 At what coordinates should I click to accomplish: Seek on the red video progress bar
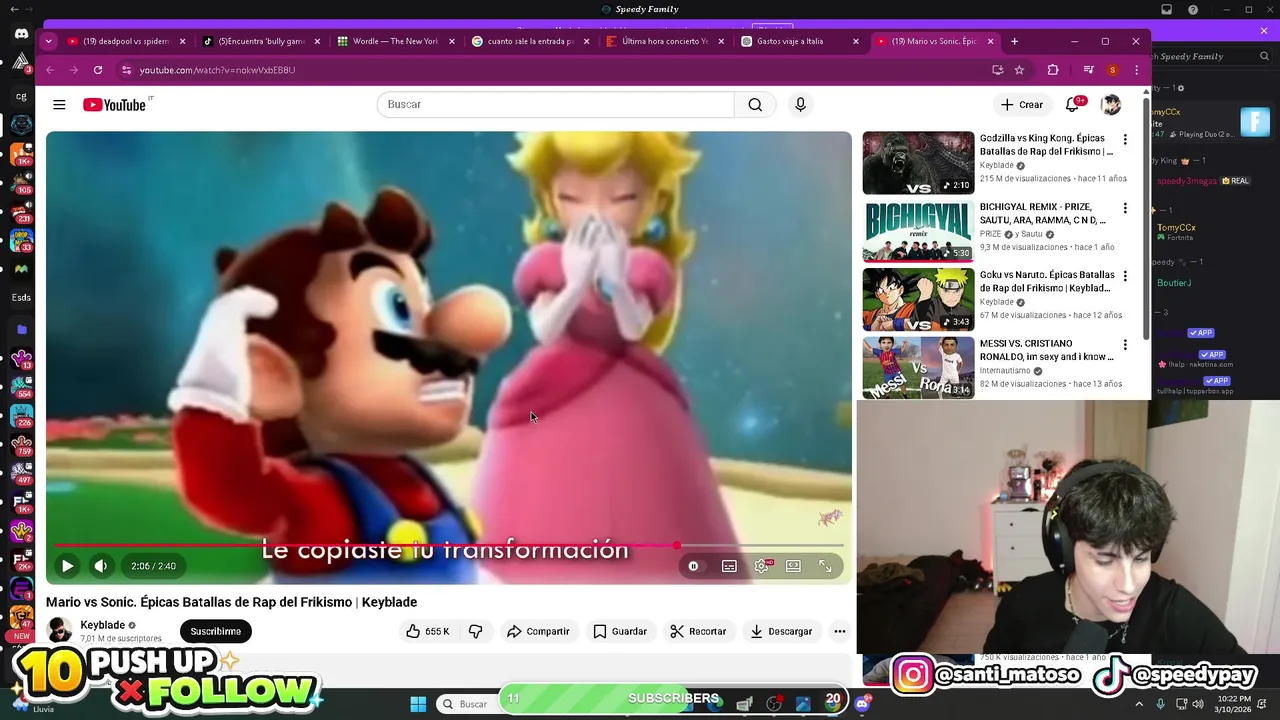click(x=449, y=546)
